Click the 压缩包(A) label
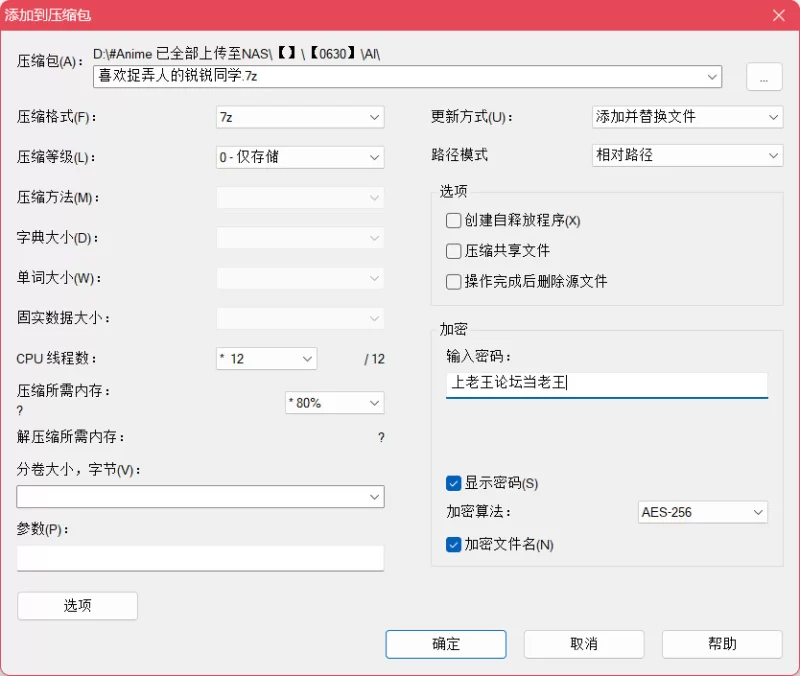800x676 pixels. [49, 62]
